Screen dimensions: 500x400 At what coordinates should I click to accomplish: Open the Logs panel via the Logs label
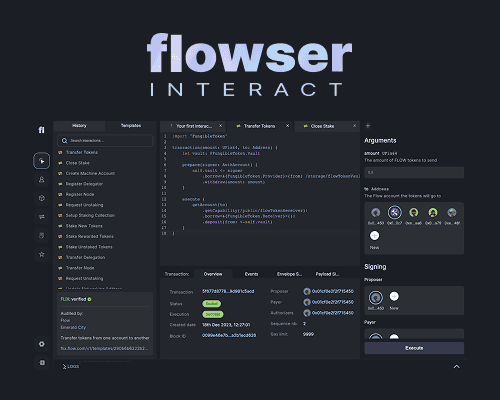(x=73, y=367)
